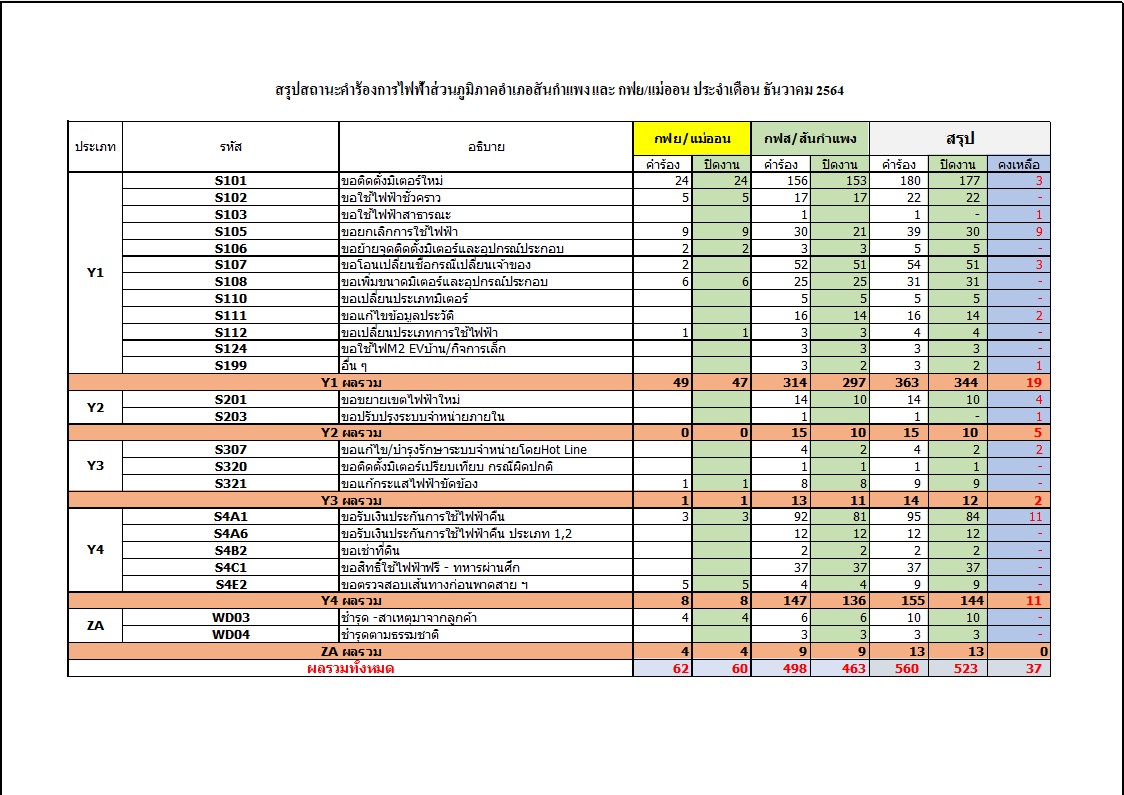The width and height of the screenshot is (1124, 795).
Task: Click the คงเหลือ column header
Action: (1019, 164)
